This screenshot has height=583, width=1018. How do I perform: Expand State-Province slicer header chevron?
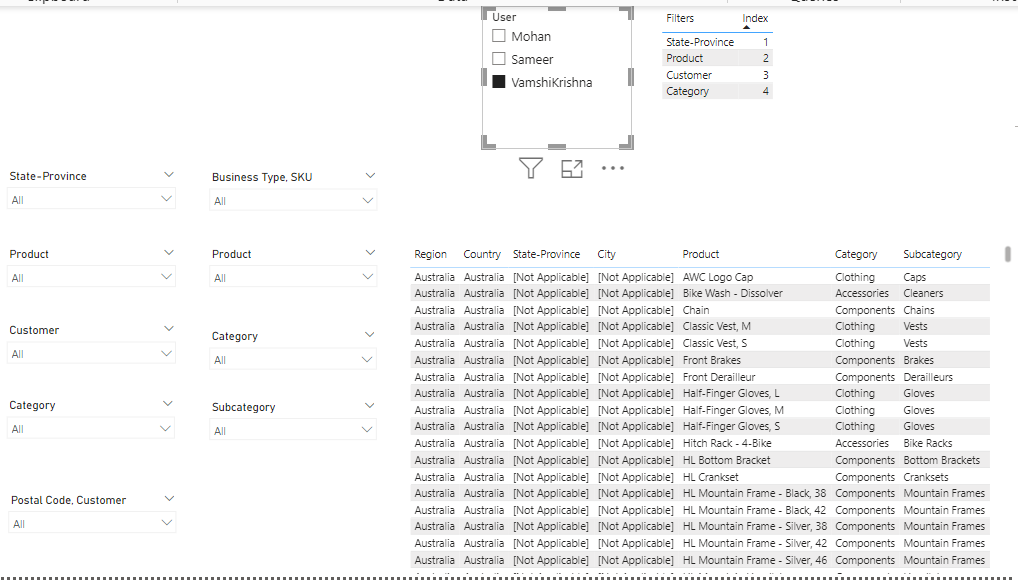169,175
